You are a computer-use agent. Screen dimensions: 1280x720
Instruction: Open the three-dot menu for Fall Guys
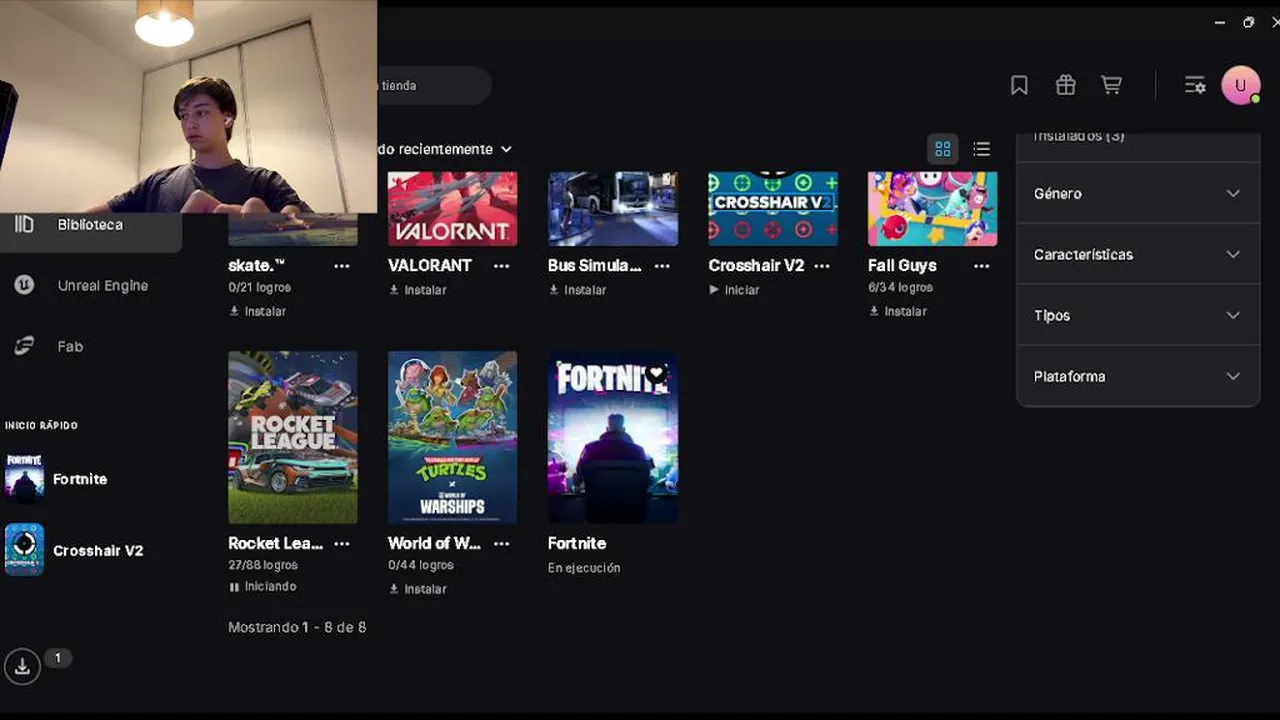[x=982, y=266]
